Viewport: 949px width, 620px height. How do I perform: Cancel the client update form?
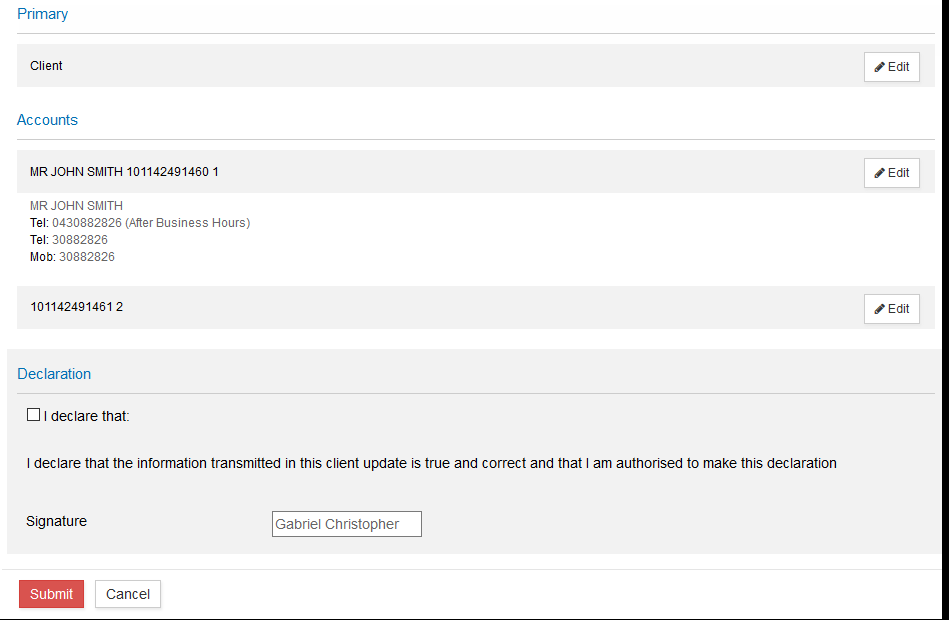point(128,594)
